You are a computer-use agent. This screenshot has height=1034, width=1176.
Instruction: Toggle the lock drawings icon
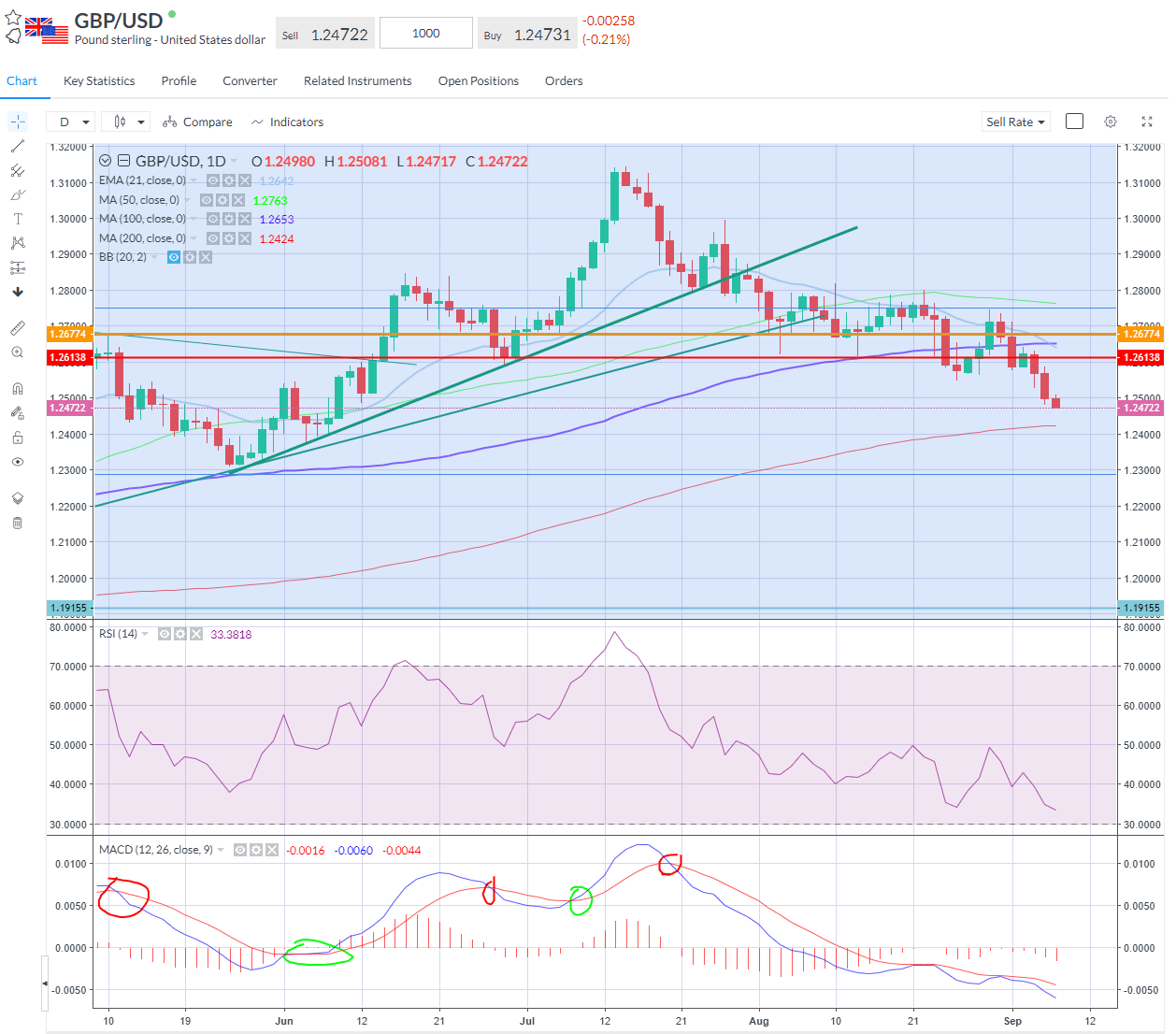click(x=18, y=437)
